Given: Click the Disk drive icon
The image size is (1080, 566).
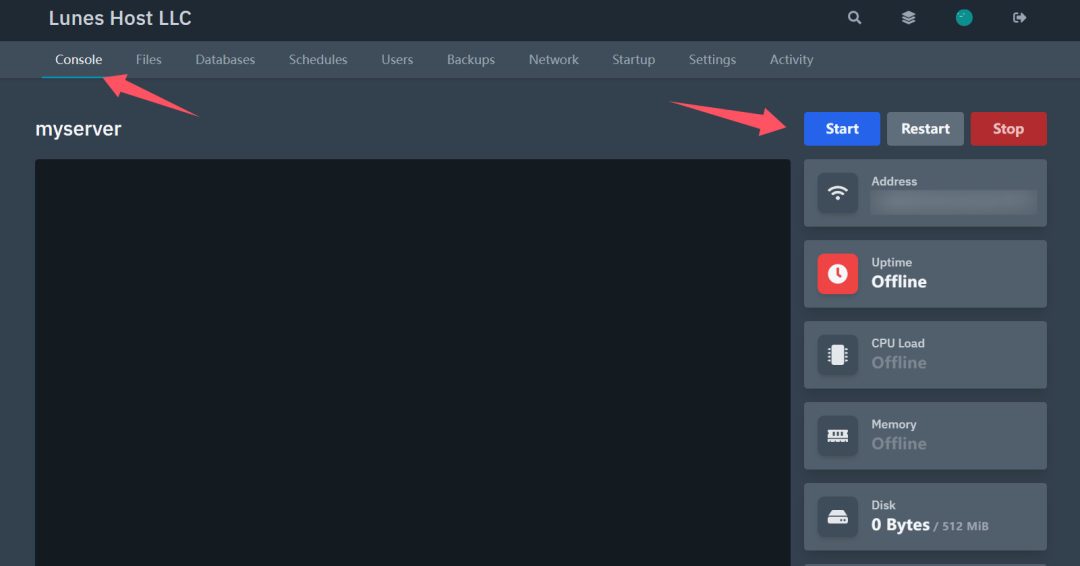Looking at the screenshot, I should tap(838, 517).
